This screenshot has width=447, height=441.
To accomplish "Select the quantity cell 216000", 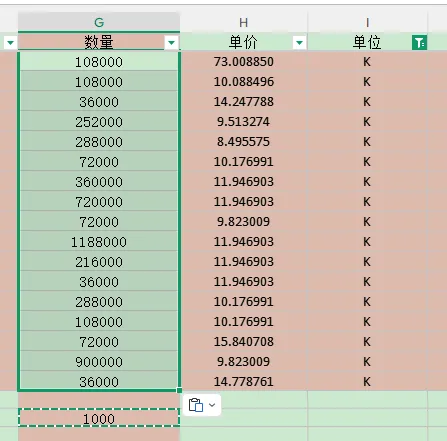I will pyautogui.click(x=99, y=262).
